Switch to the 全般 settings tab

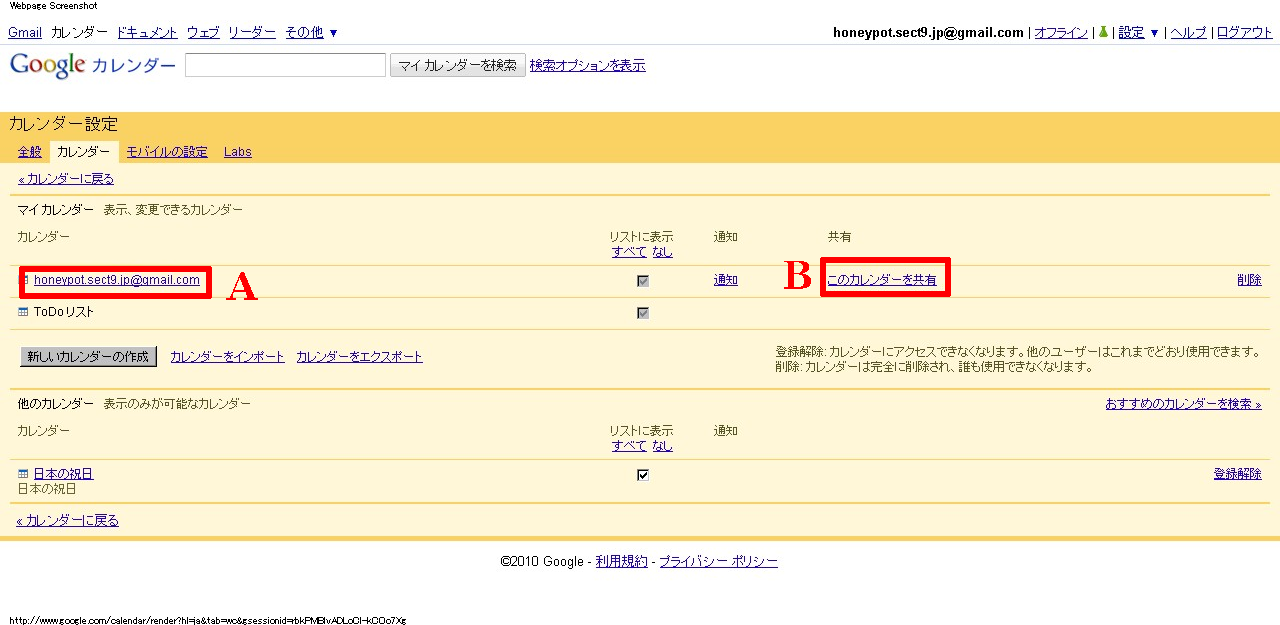click(x=30, y=152)
